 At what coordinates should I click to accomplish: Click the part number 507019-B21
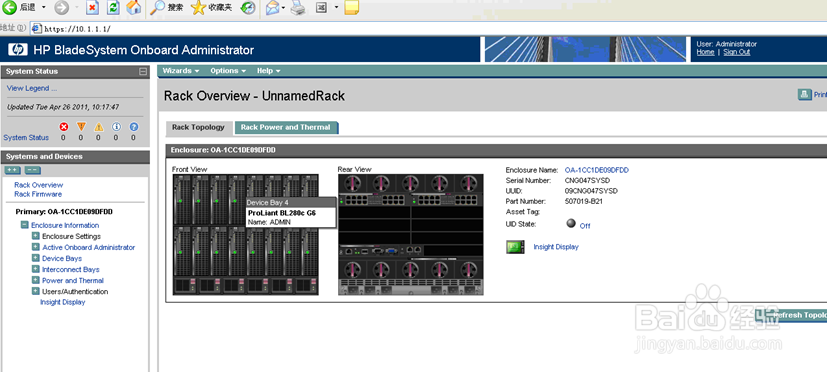(585, 201)
